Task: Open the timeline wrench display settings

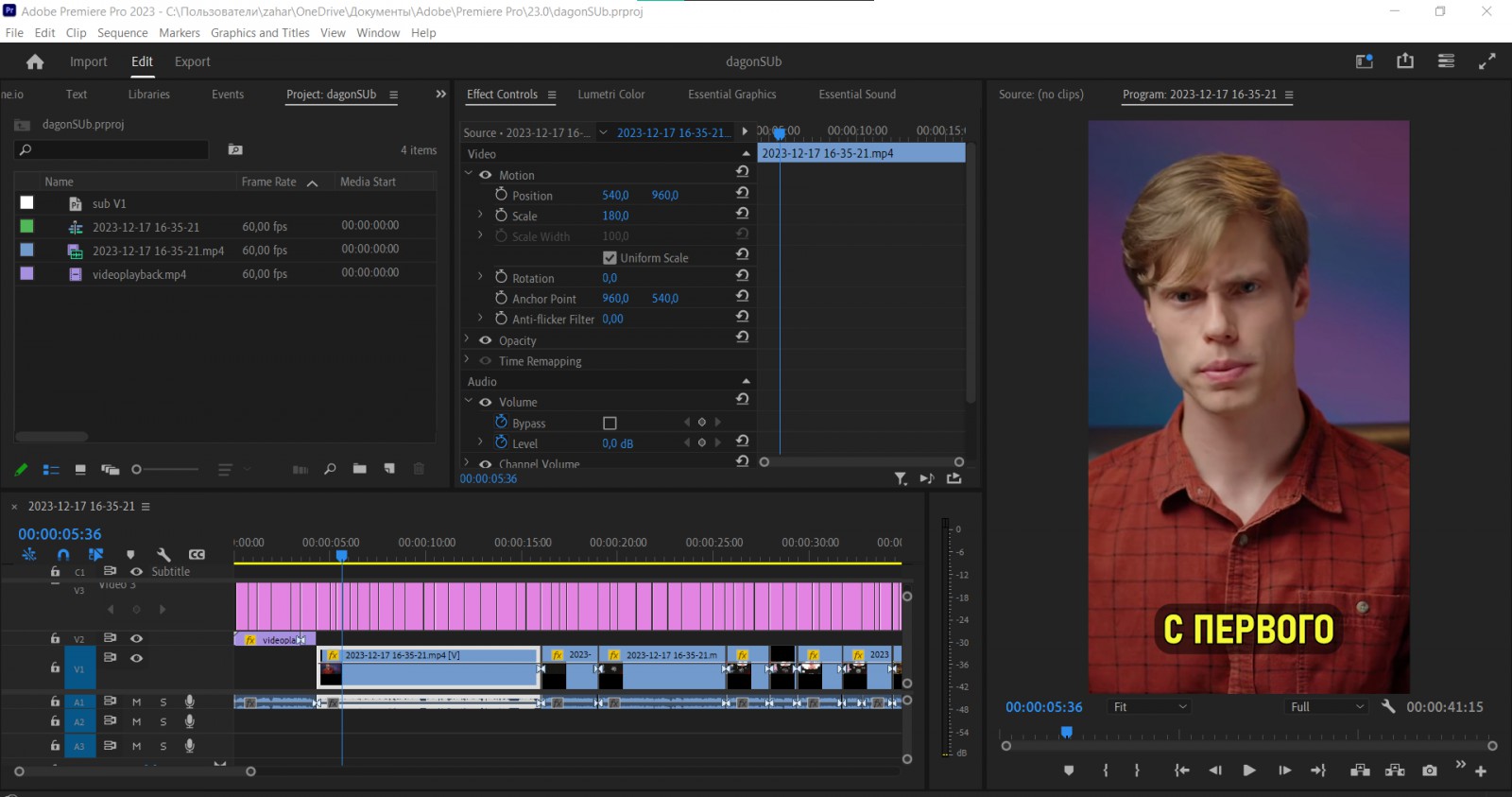Action: click(163, 555)
